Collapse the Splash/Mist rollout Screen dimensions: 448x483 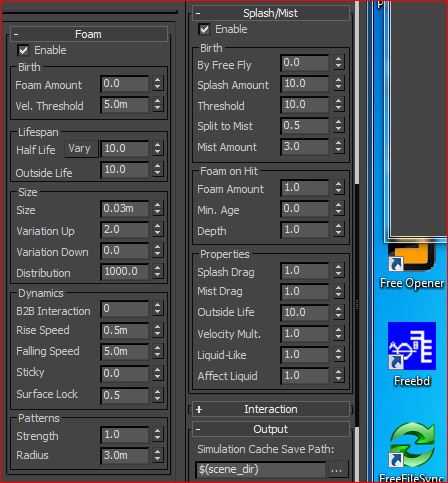coord(270,13)
